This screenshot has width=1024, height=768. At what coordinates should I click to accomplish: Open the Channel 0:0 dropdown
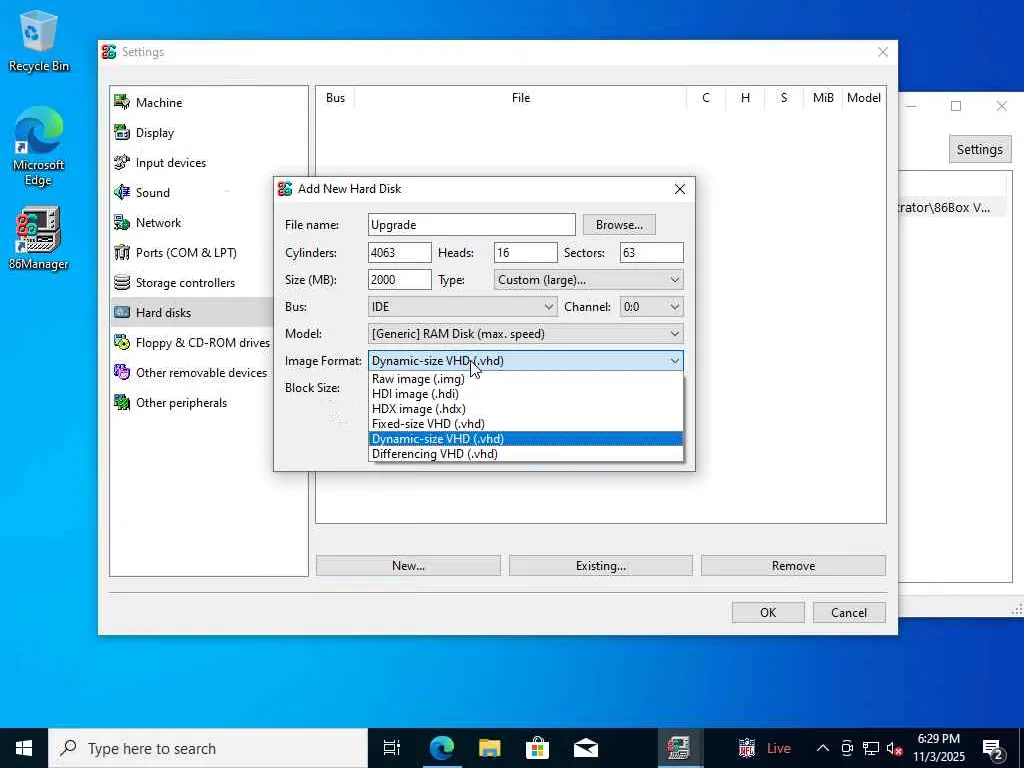coord(651,306)
